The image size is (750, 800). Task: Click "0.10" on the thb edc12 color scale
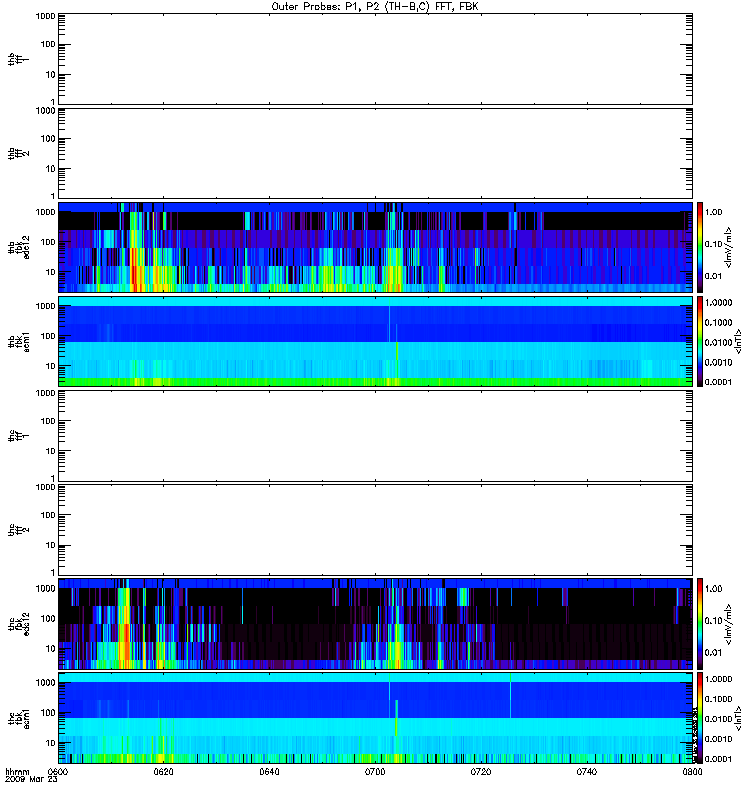coord(713,244)
